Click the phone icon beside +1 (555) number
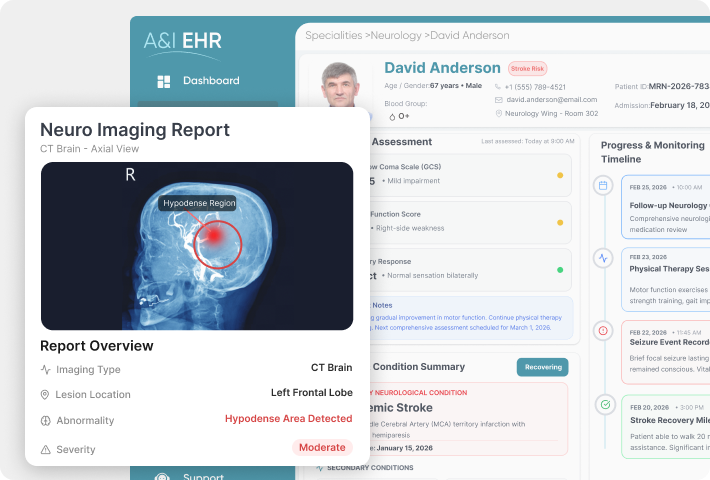 point(498,86)
